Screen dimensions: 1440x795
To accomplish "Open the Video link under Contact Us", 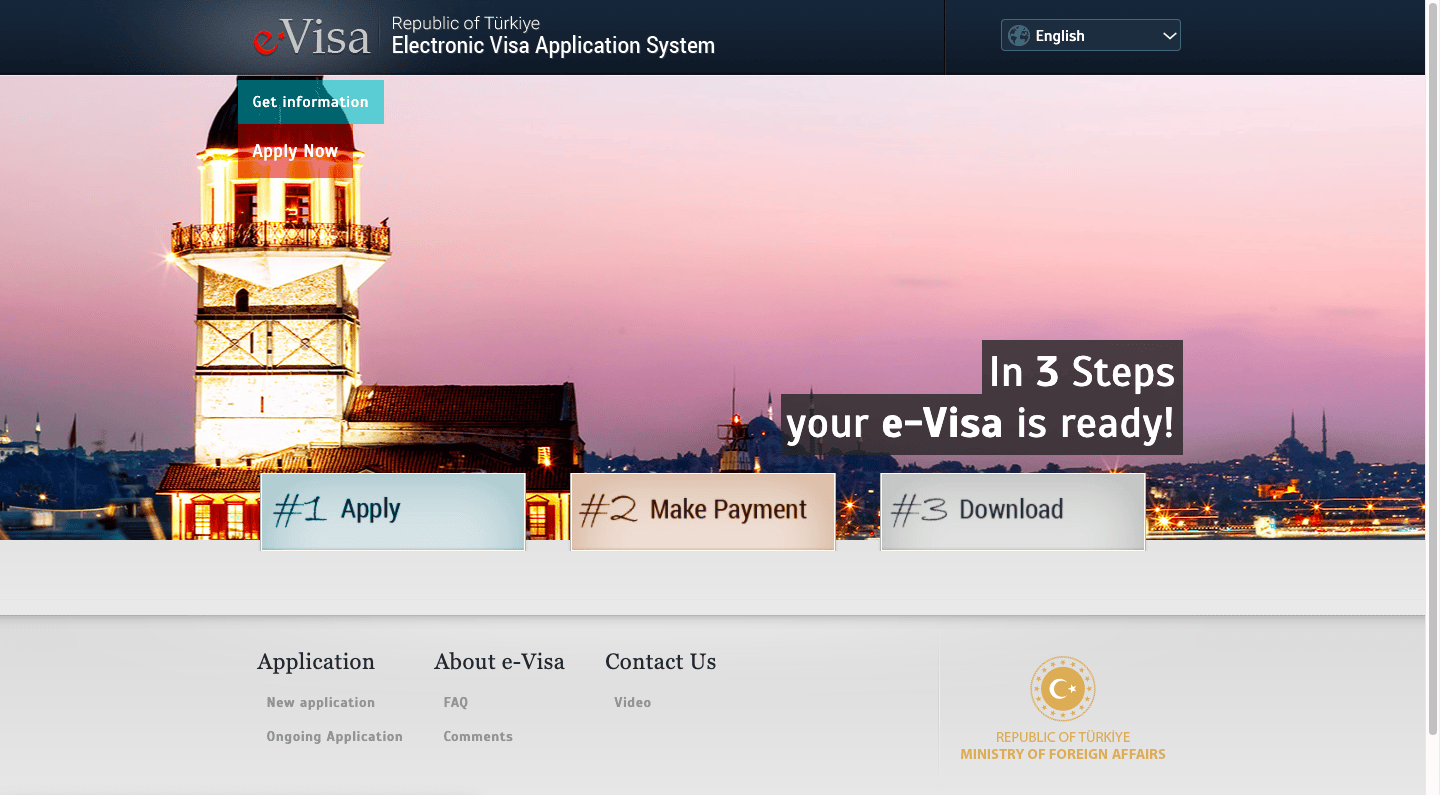I will 633,703.
